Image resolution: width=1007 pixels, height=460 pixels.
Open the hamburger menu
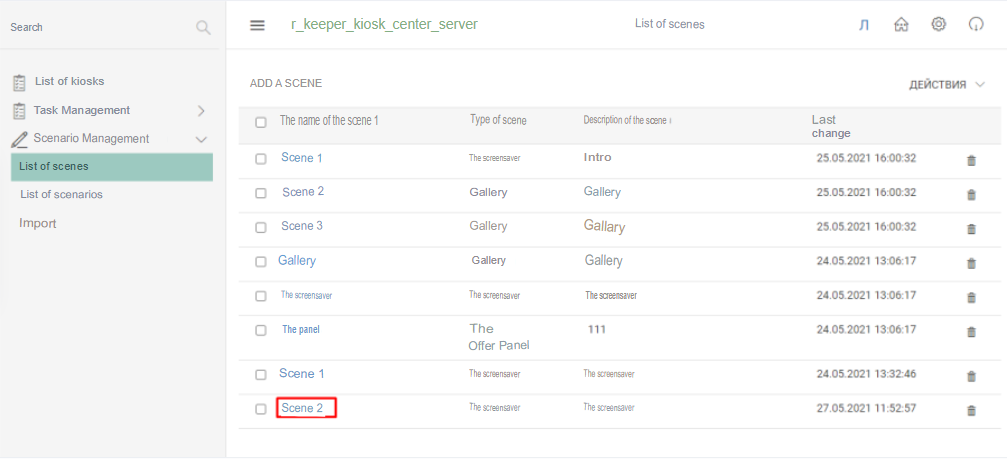click(x=257, y=25)
